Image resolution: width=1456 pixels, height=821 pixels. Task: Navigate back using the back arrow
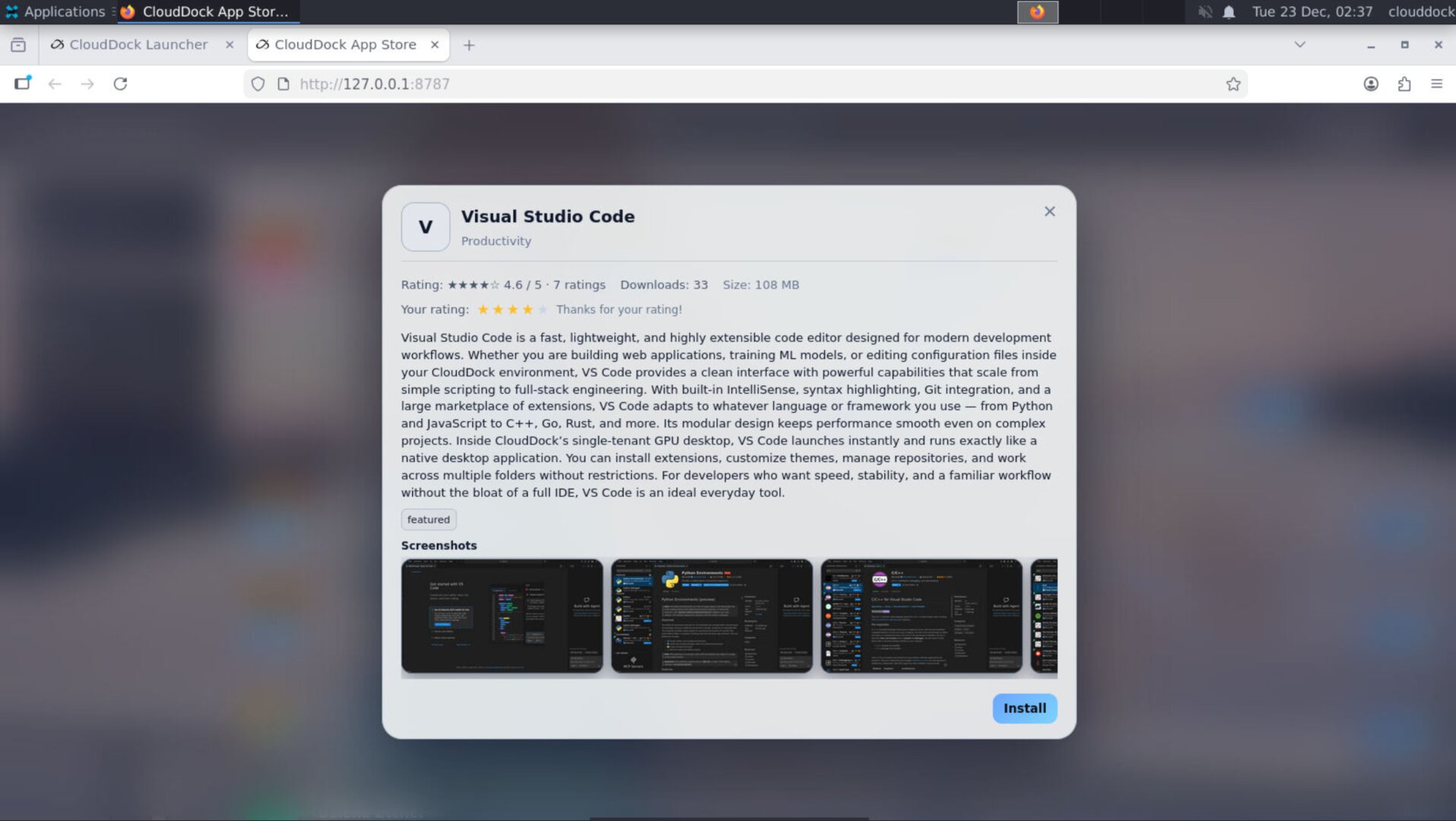54,84
